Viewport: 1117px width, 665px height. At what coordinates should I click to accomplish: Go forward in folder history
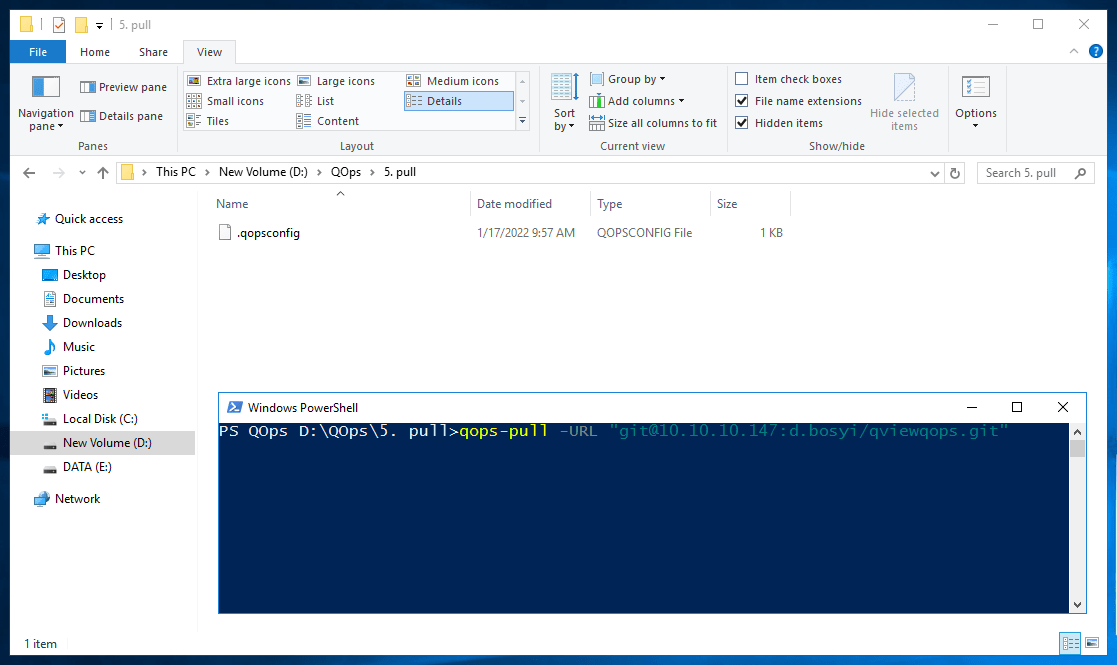click(x=59, y=173)
